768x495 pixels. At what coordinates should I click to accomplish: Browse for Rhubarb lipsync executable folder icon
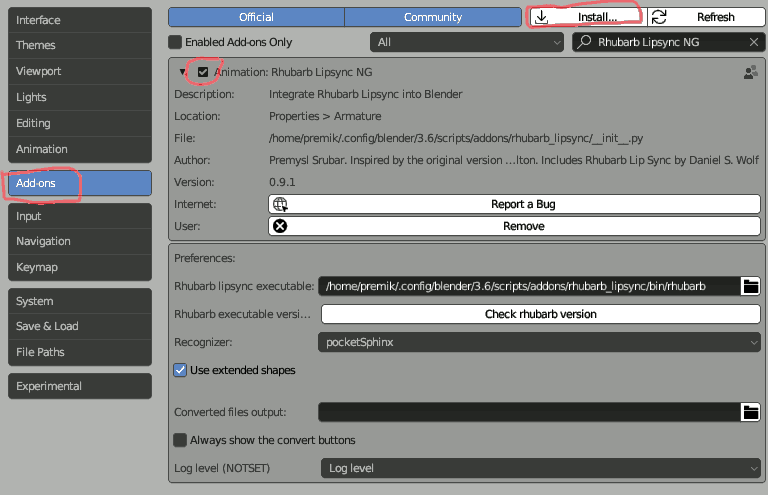pos(750,286)
